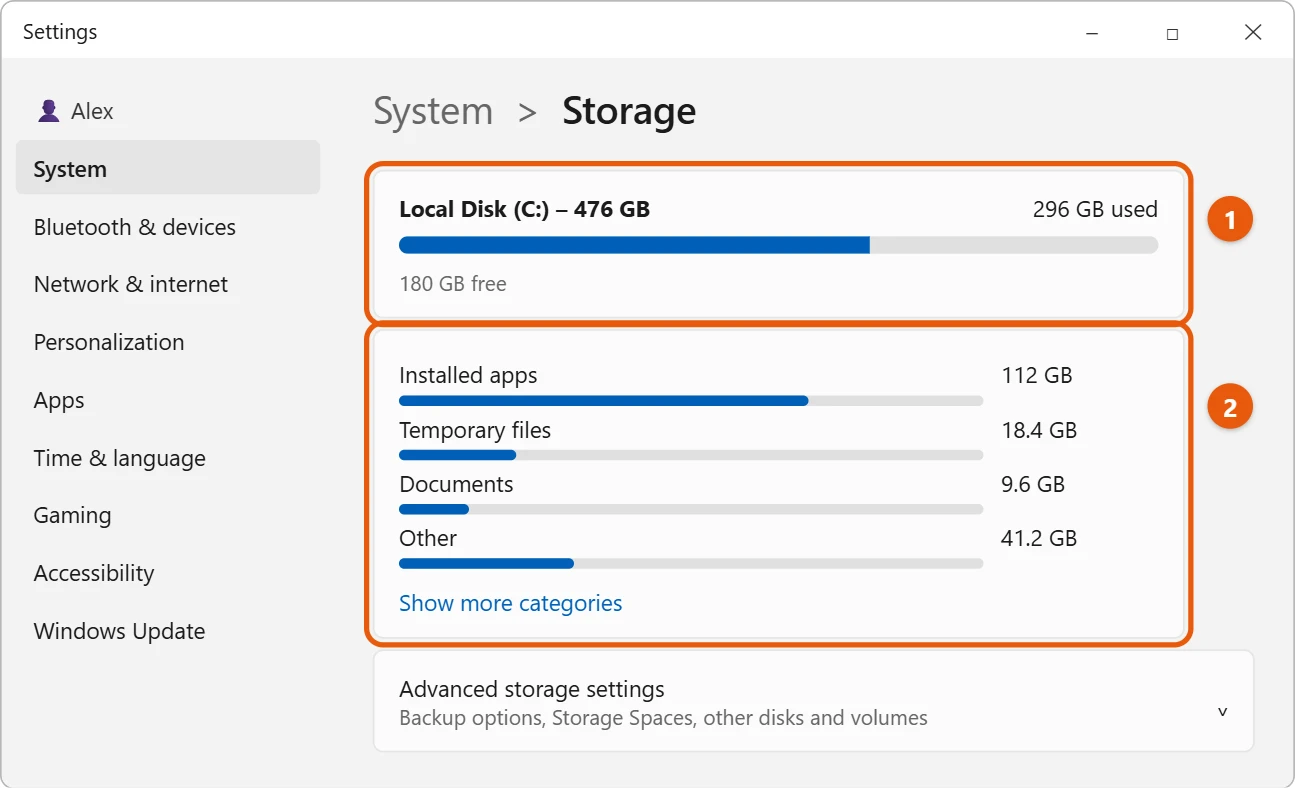Screen dimensions: 1295x788
Task: Go to Windows Update
Action: tap(119, 631)
